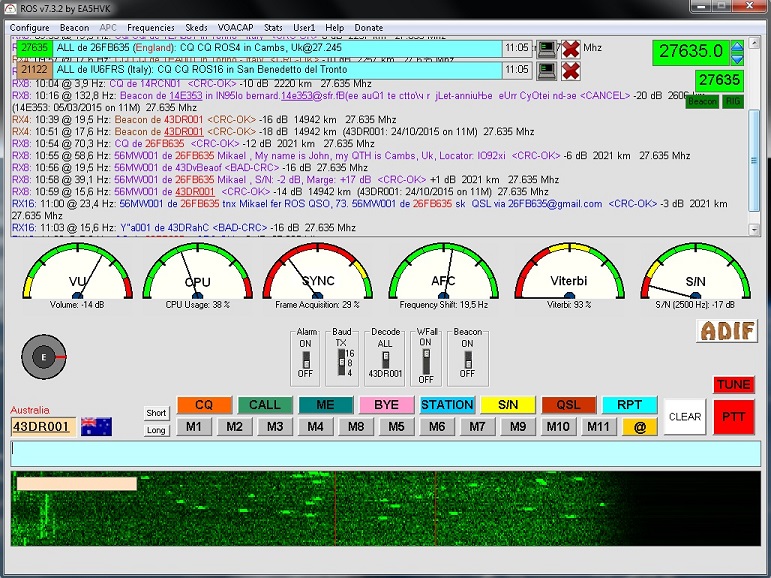Click the VU volume gauge
The image size is (771, 578).
[x=78, y=272]
